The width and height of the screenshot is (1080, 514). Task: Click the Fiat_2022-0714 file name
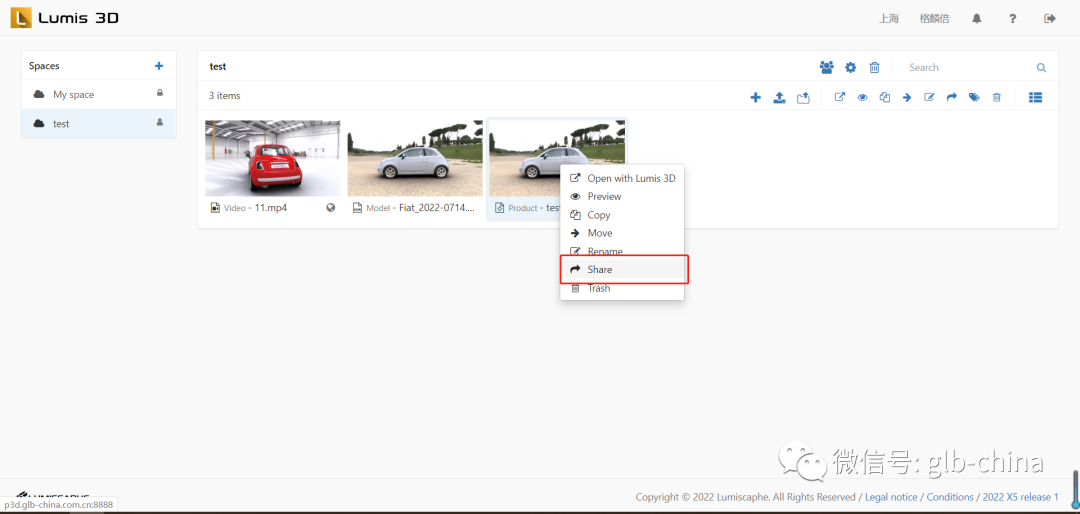437,207
